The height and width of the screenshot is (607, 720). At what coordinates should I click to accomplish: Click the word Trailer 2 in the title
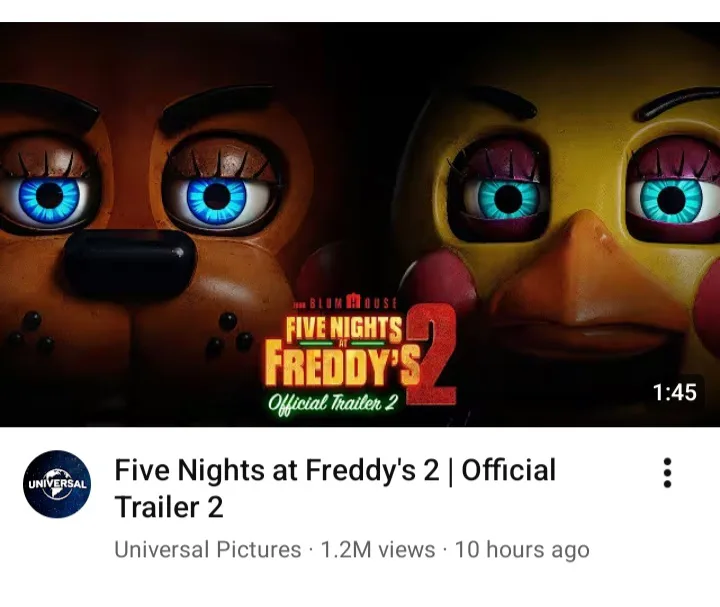click(x=169, y=507)
